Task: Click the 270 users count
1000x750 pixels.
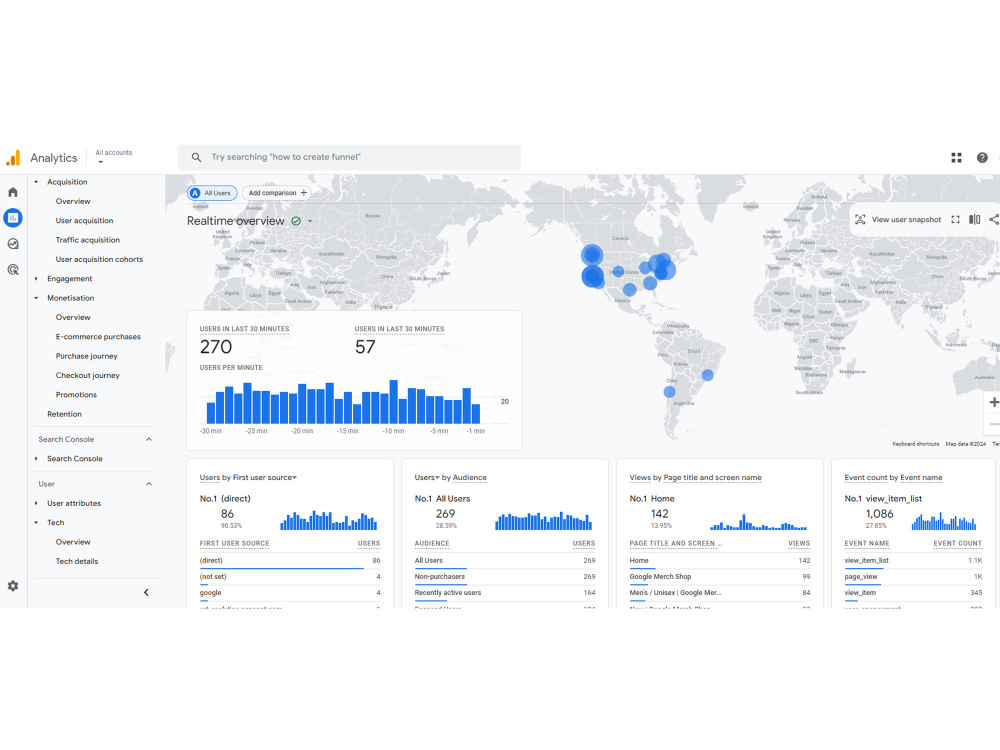Action: [x=216, y=347]
